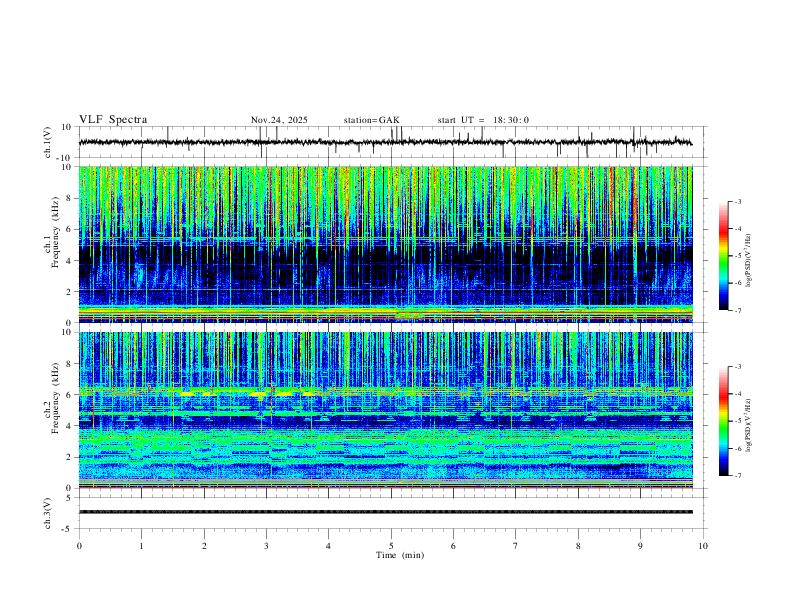Click the "Time (min)" axis label

point(400,555)
